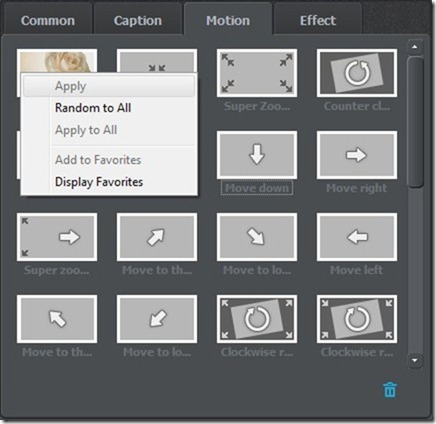Image resolution: width=436 pixels, height=424 pixels.
Task: Select the motion icon with lower-left diagonal arrow
Action: pyautogui.click(x=157, y=319)
